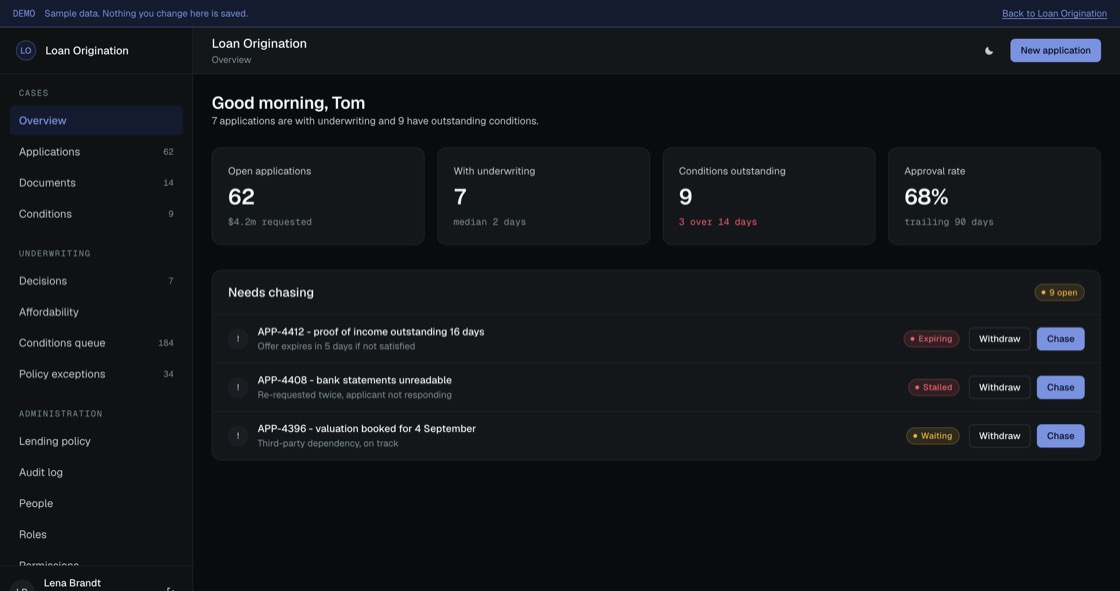Open the Approval rate card
The image size is (1120, 591).
coord(994,197)
